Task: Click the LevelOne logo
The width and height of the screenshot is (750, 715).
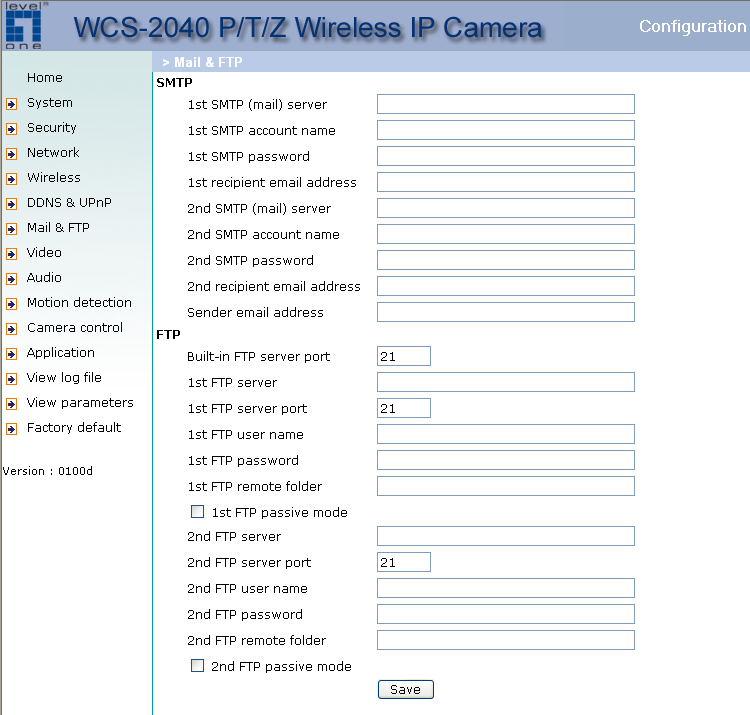Action: tap(23, 26)
